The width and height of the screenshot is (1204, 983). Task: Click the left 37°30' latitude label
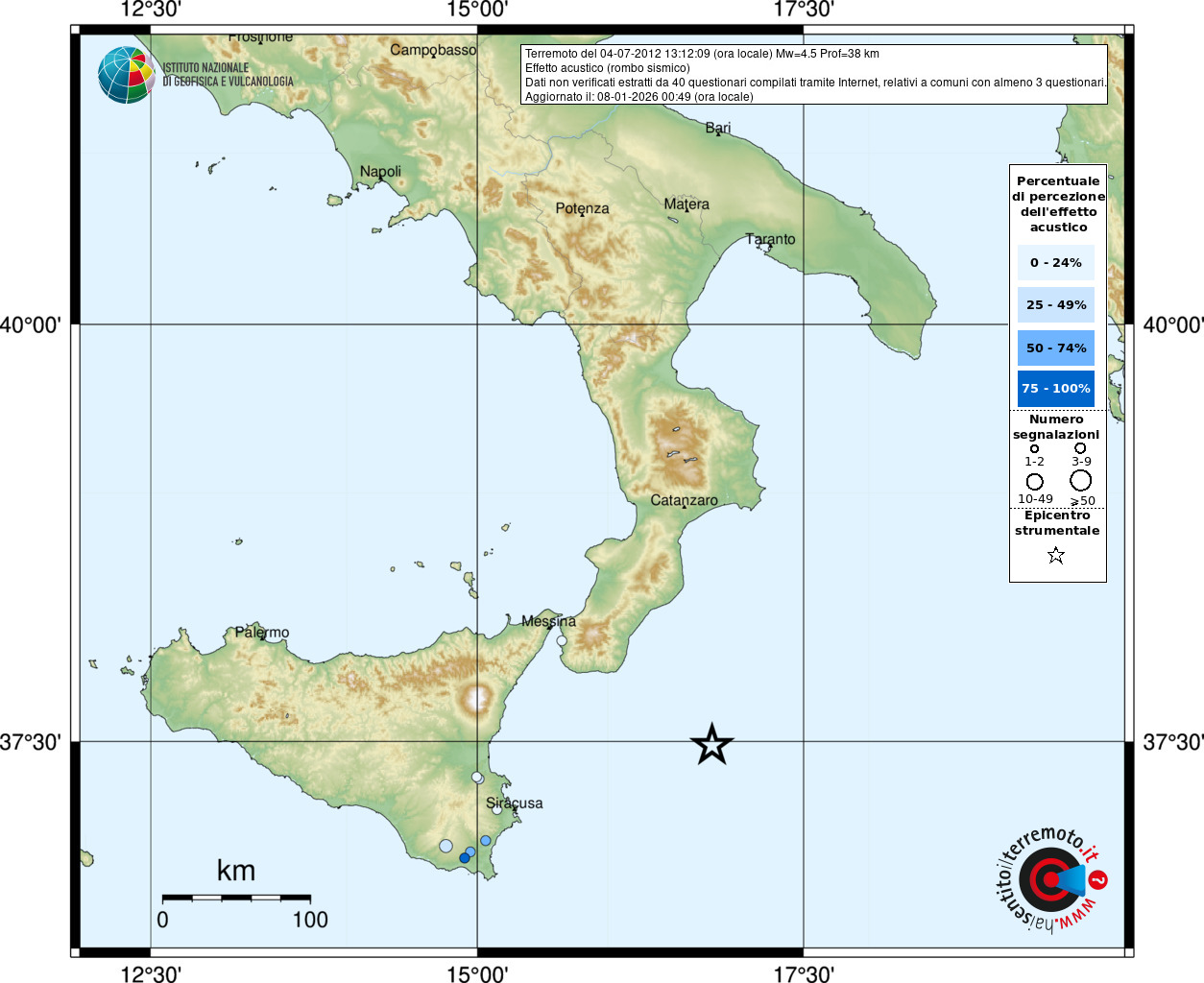coord(30,742)
